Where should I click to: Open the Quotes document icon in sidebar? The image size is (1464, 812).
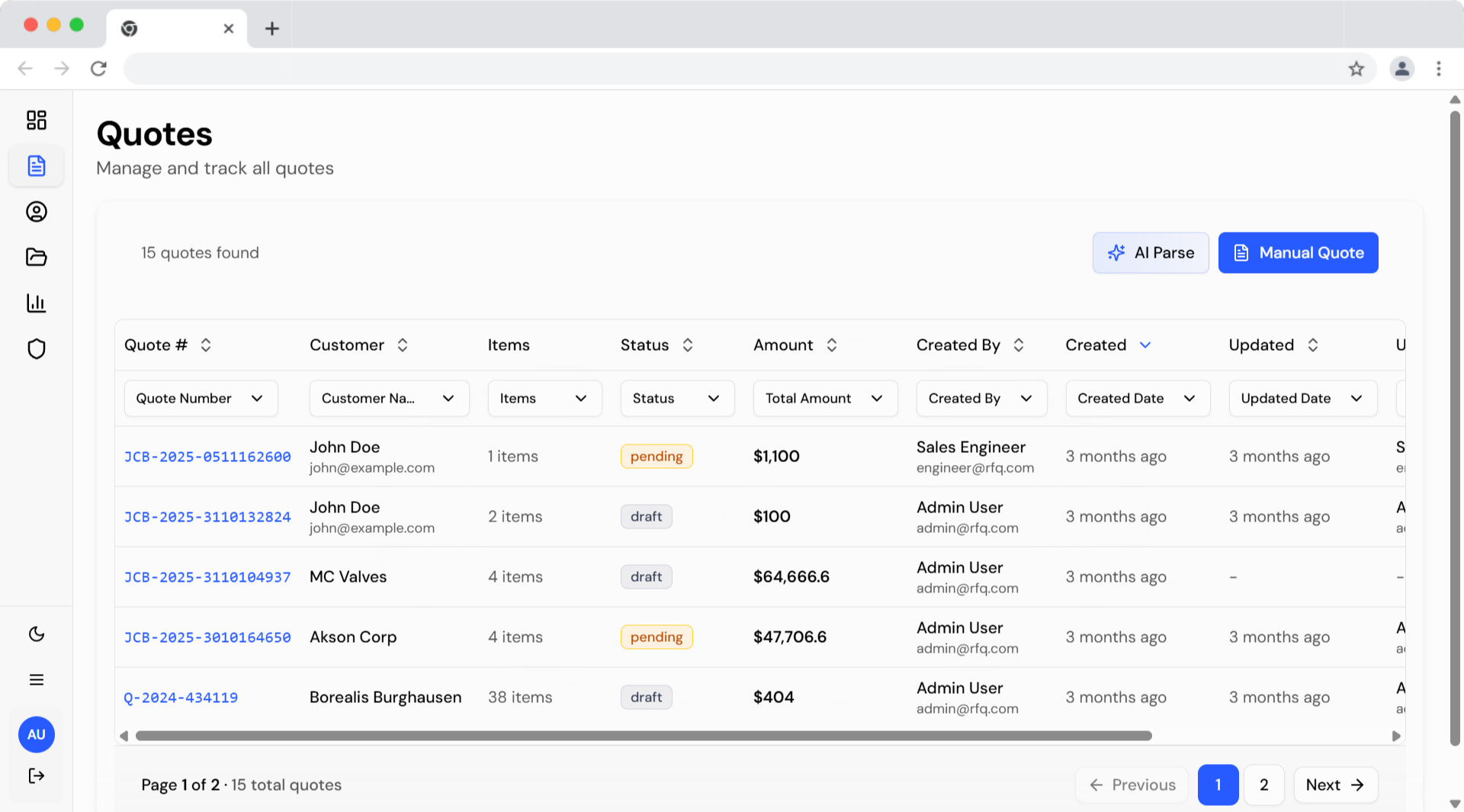click(36, 165)
